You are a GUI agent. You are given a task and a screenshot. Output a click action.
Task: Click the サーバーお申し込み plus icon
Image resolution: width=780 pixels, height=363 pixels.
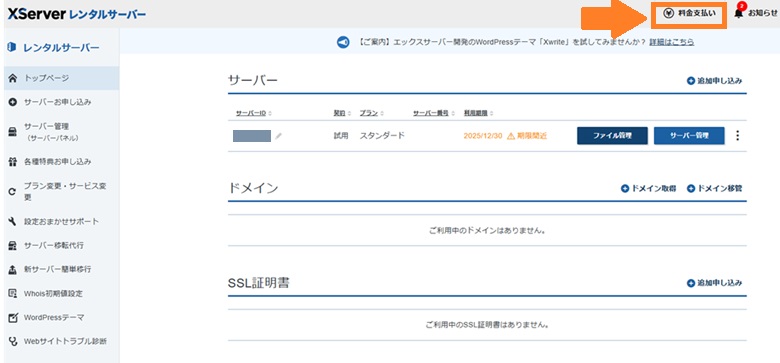click(13, 102)
